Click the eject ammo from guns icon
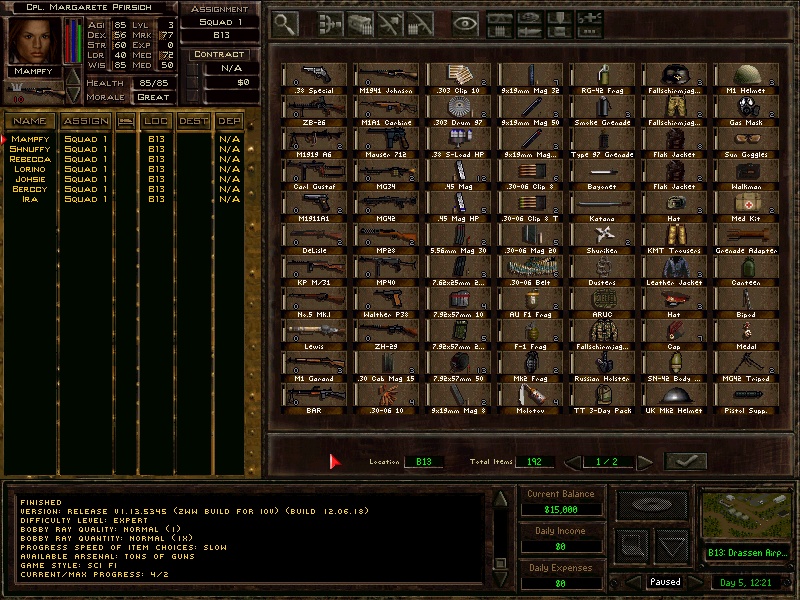Viewport: 800px width, 600px height. click(420, 24)
